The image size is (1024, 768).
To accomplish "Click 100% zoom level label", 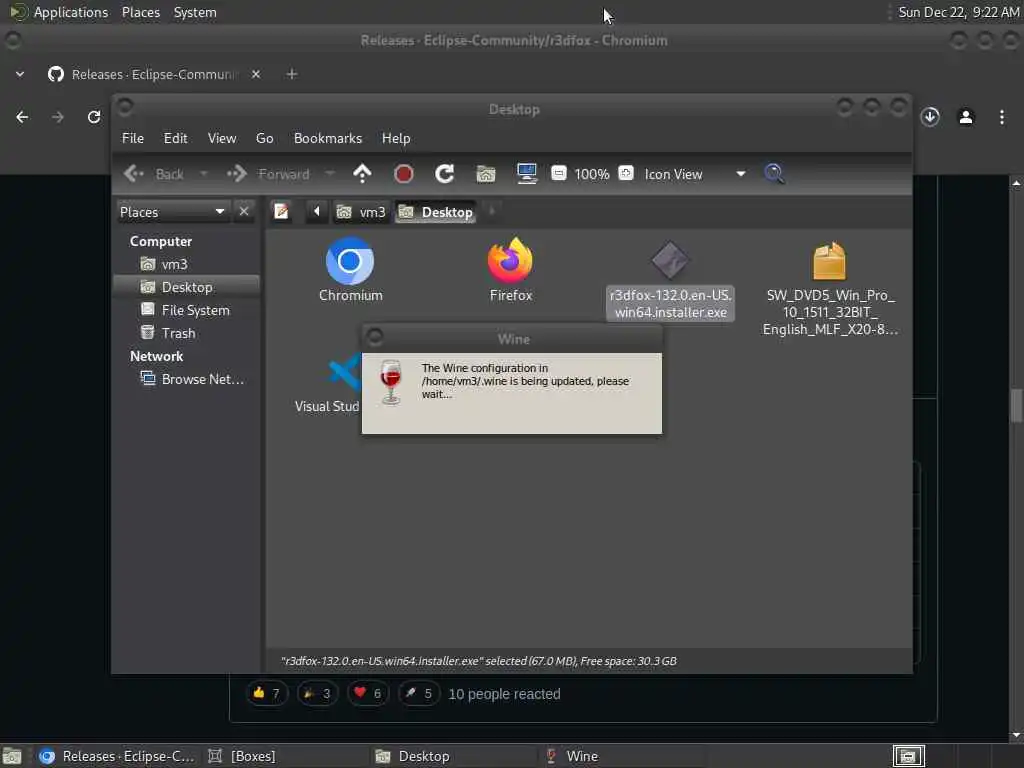I will click(592, 174).
